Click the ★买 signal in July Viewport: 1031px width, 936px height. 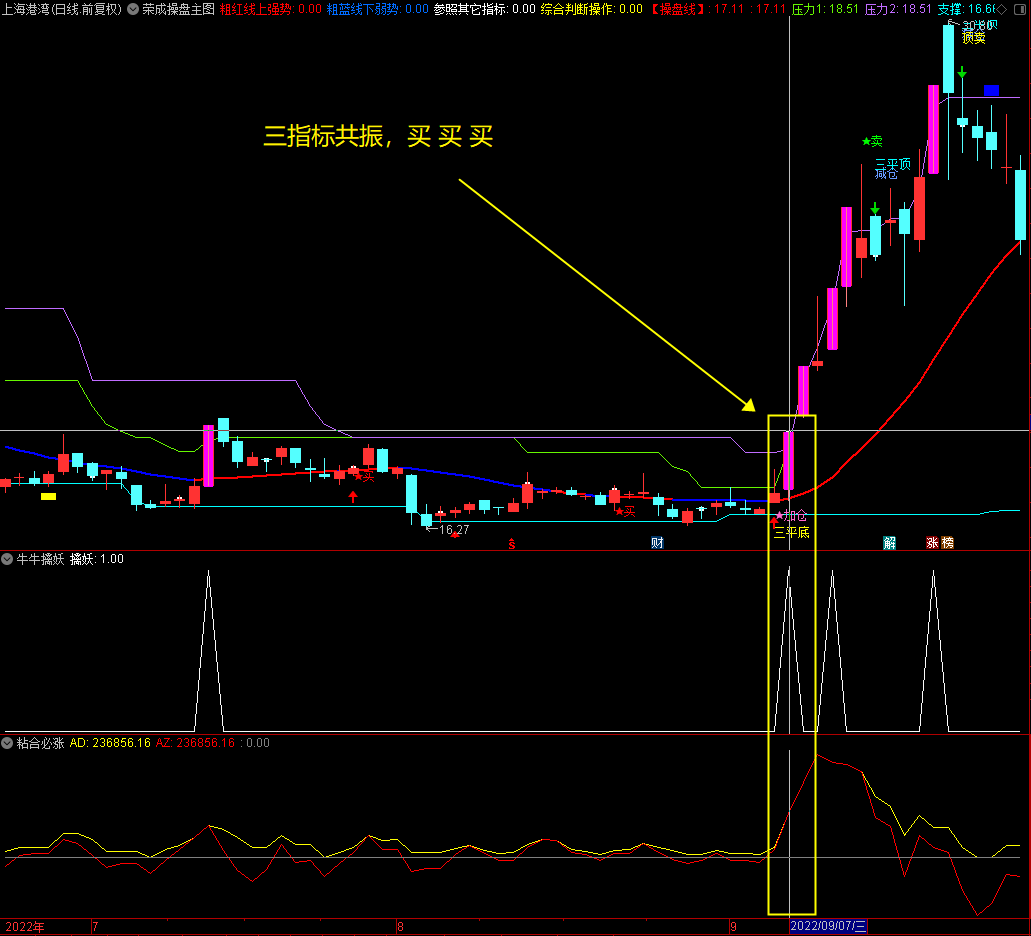click(364, 477)
